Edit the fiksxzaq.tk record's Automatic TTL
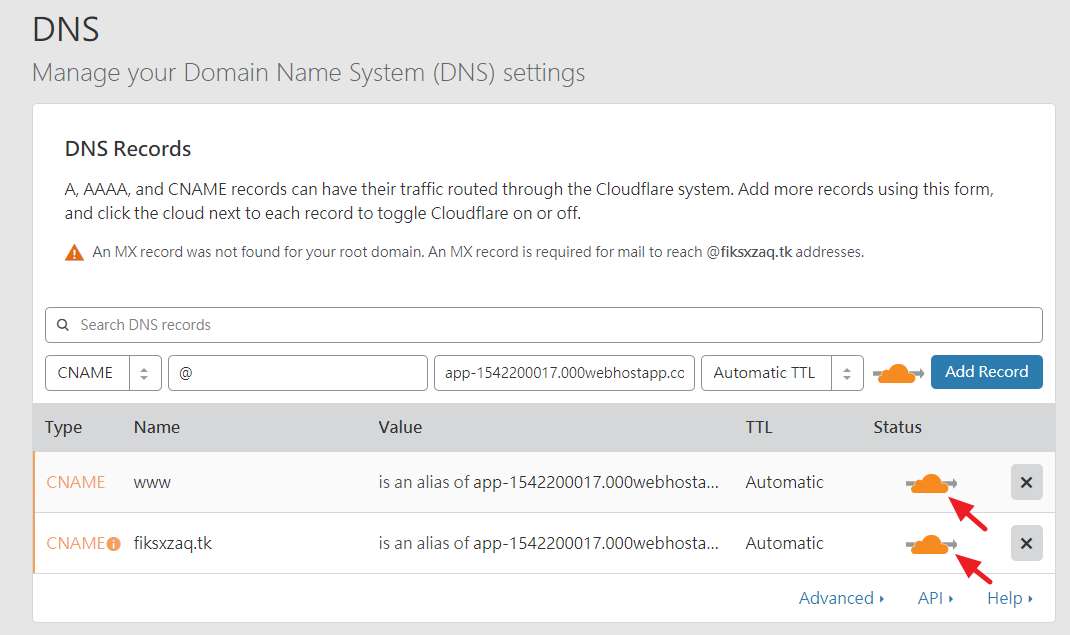This screenshot has width=1070, height=635. click(784, 543)
